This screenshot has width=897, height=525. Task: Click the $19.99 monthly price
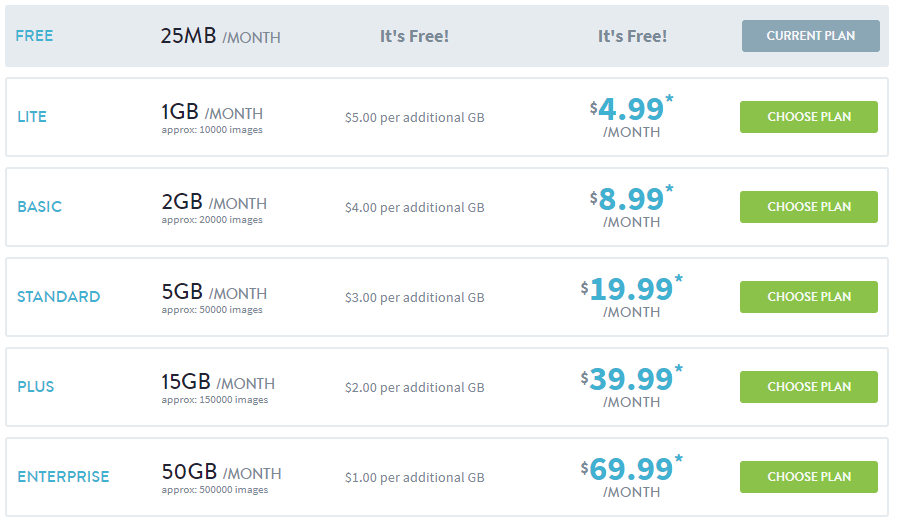tap(631, 289)
